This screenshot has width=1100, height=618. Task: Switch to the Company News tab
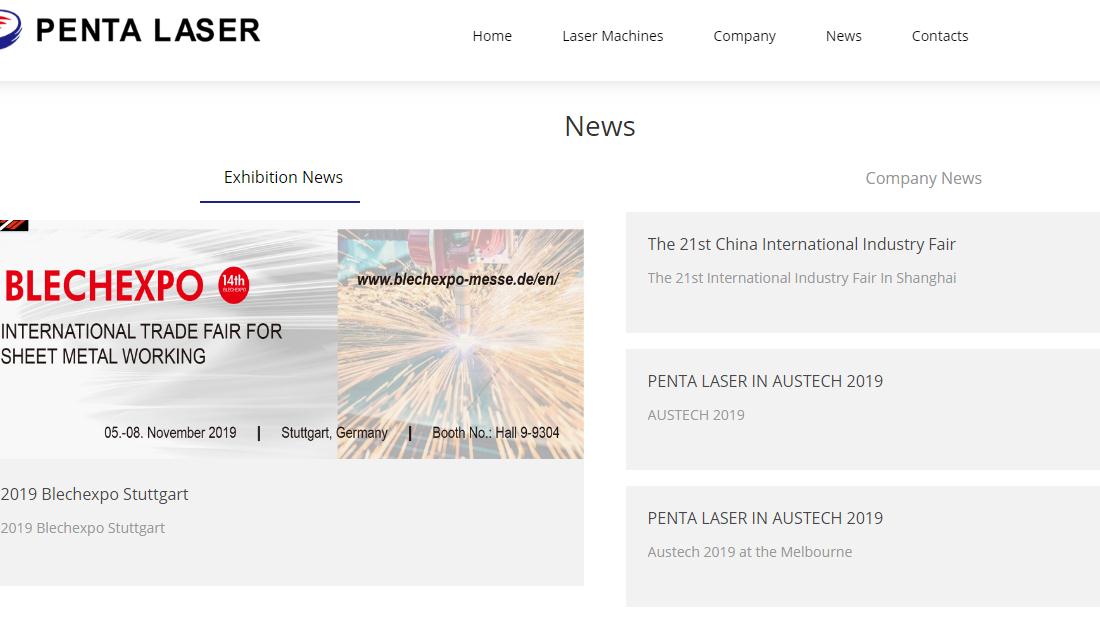(923, 178)
